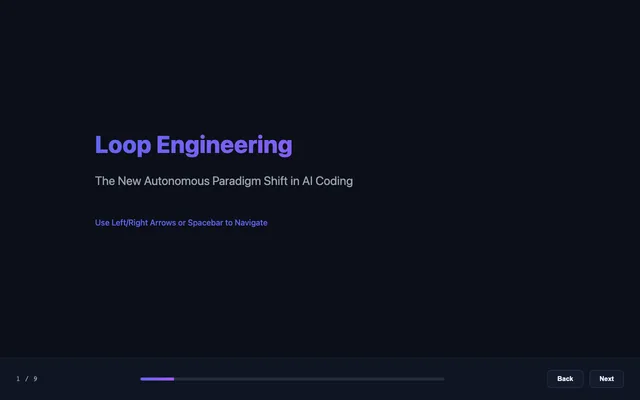Image resolution: width=640 pixels, height=400 pixels.
Task: Click the Back button in the footer
Action: tap(565, 379)
